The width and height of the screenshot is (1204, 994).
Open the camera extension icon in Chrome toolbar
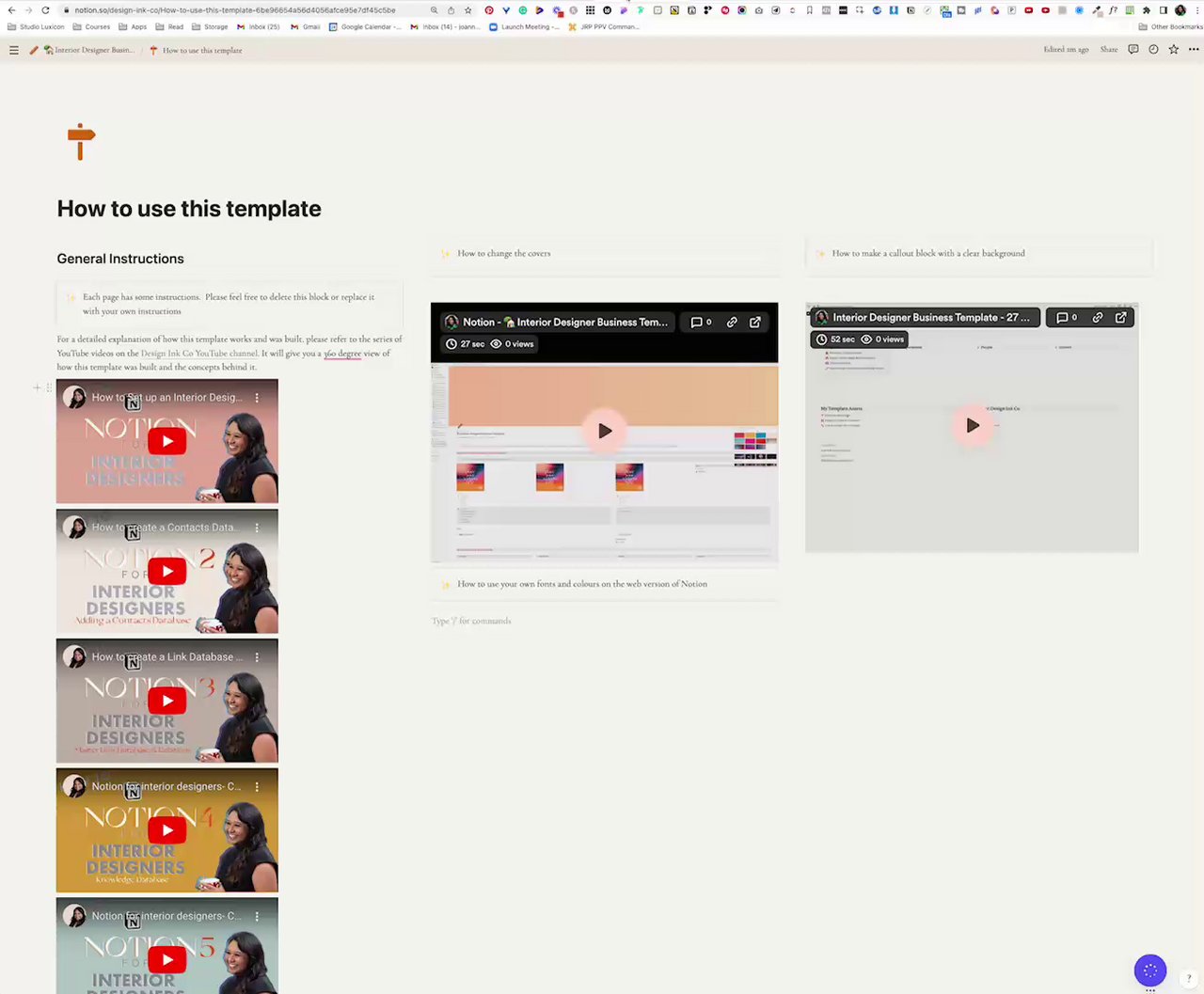(x=758, y=10)
